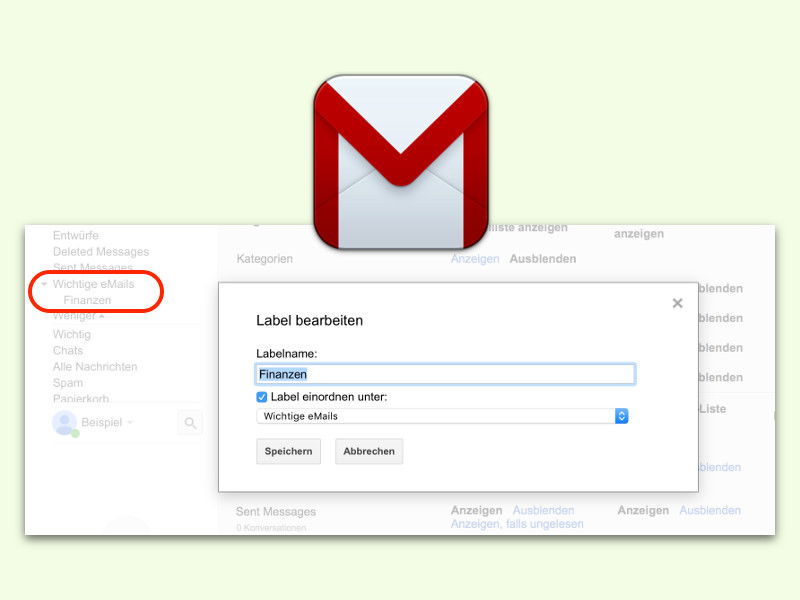This screenshot has width=800, height=600.
Task: Open Finanzen sublabel in sidebar
Action: coord(87,300)
